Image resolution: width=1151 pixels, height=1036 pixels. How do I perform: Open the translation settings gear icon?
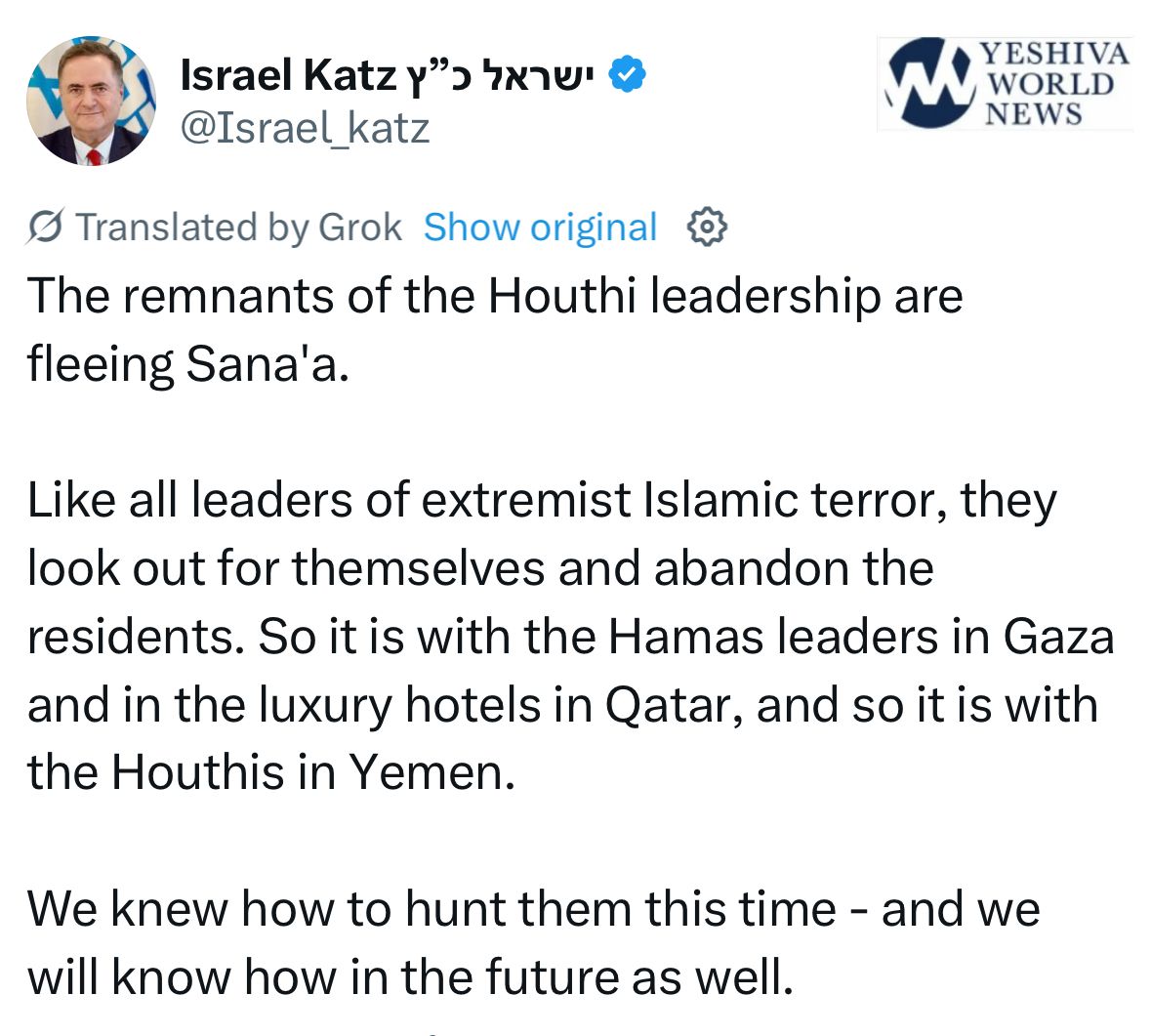707,227
